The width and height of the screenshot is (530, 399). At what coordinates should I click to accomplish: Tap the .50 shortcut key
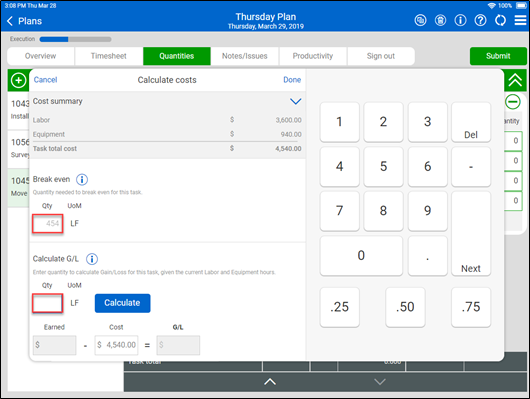coord(405,307)
